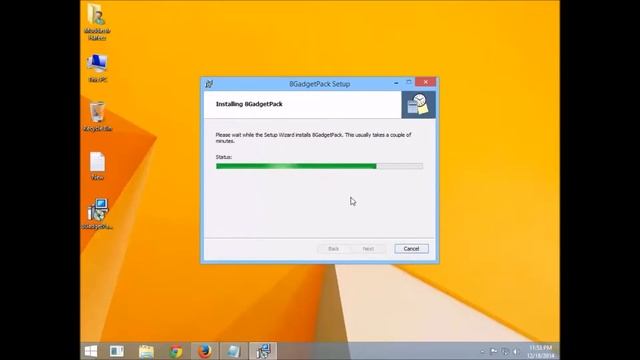Click the gadget clock logo in setup header
This screenshot has height=360, width=640.
click(x=418, y=104)
